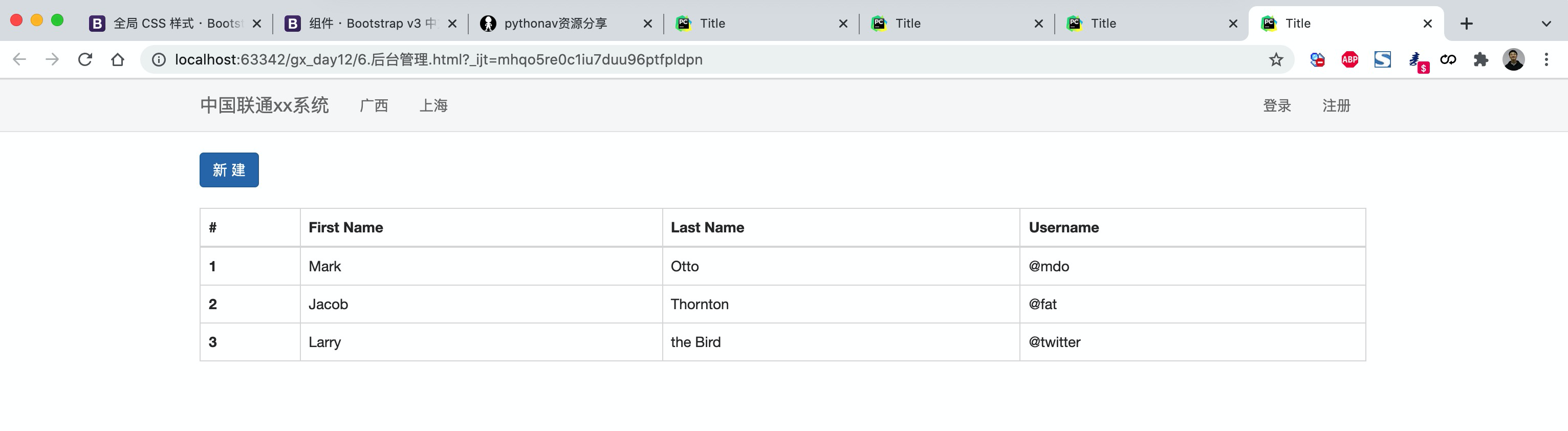Viewport: 1568px width, 431px height.
Task: Click the site information icon in address bar
Action: (158, 59)
